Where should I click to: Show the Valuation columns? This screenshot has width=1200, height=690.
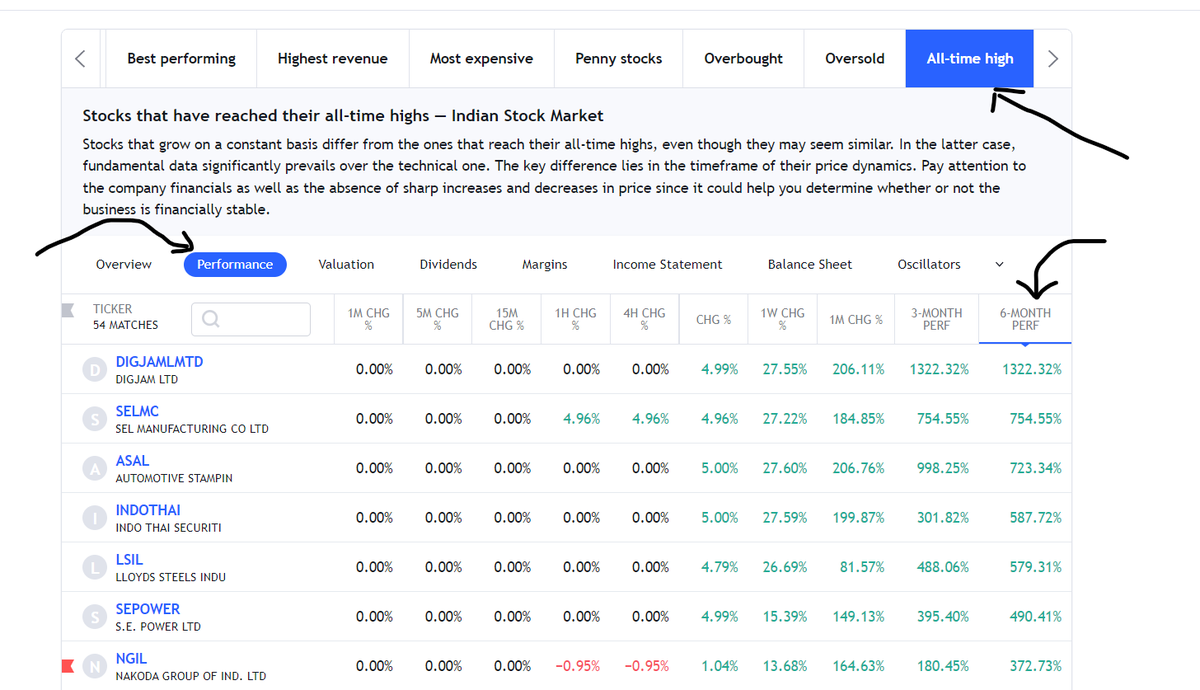click(346, 264)
